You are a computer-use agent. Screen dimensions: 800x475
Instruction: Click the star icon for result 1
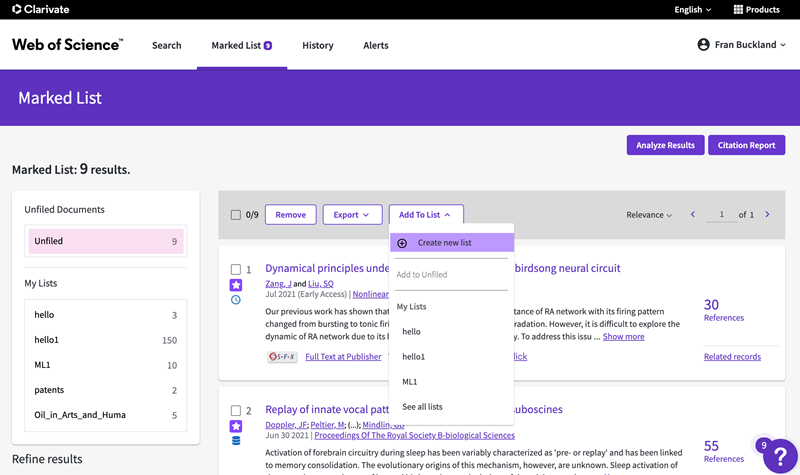click(x=236, y=285)
